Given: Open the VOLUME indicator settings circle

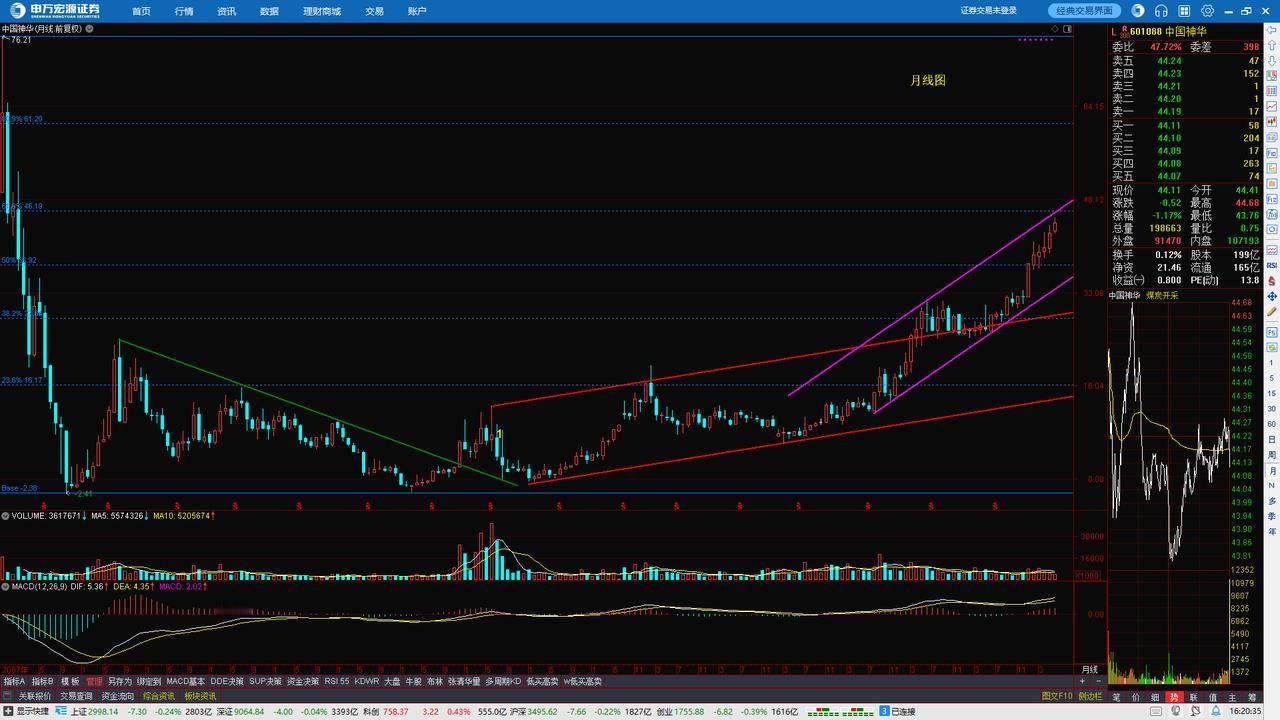Looking at the screenshot, I should (5, 515).
